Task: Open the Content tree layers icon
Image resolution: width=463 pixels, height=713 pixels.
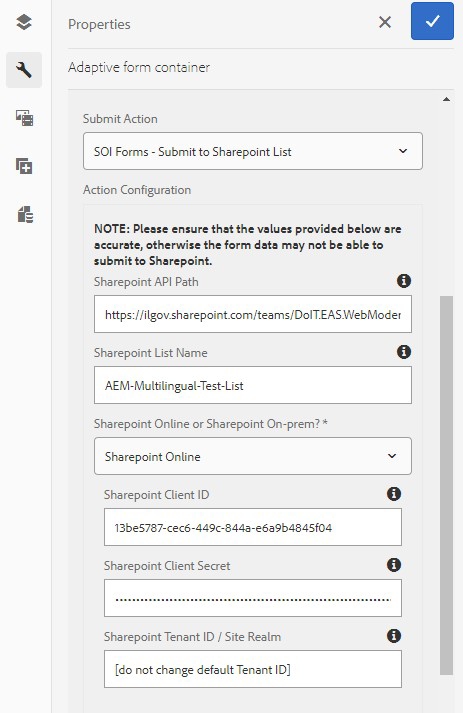Action: pos(24,22)
